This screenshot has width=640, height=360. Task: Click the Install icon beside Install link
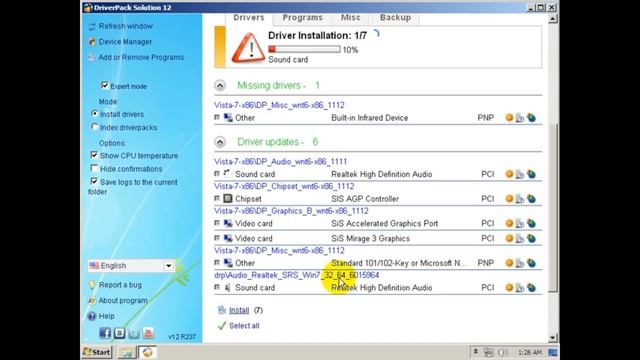[x=222, y=310]
